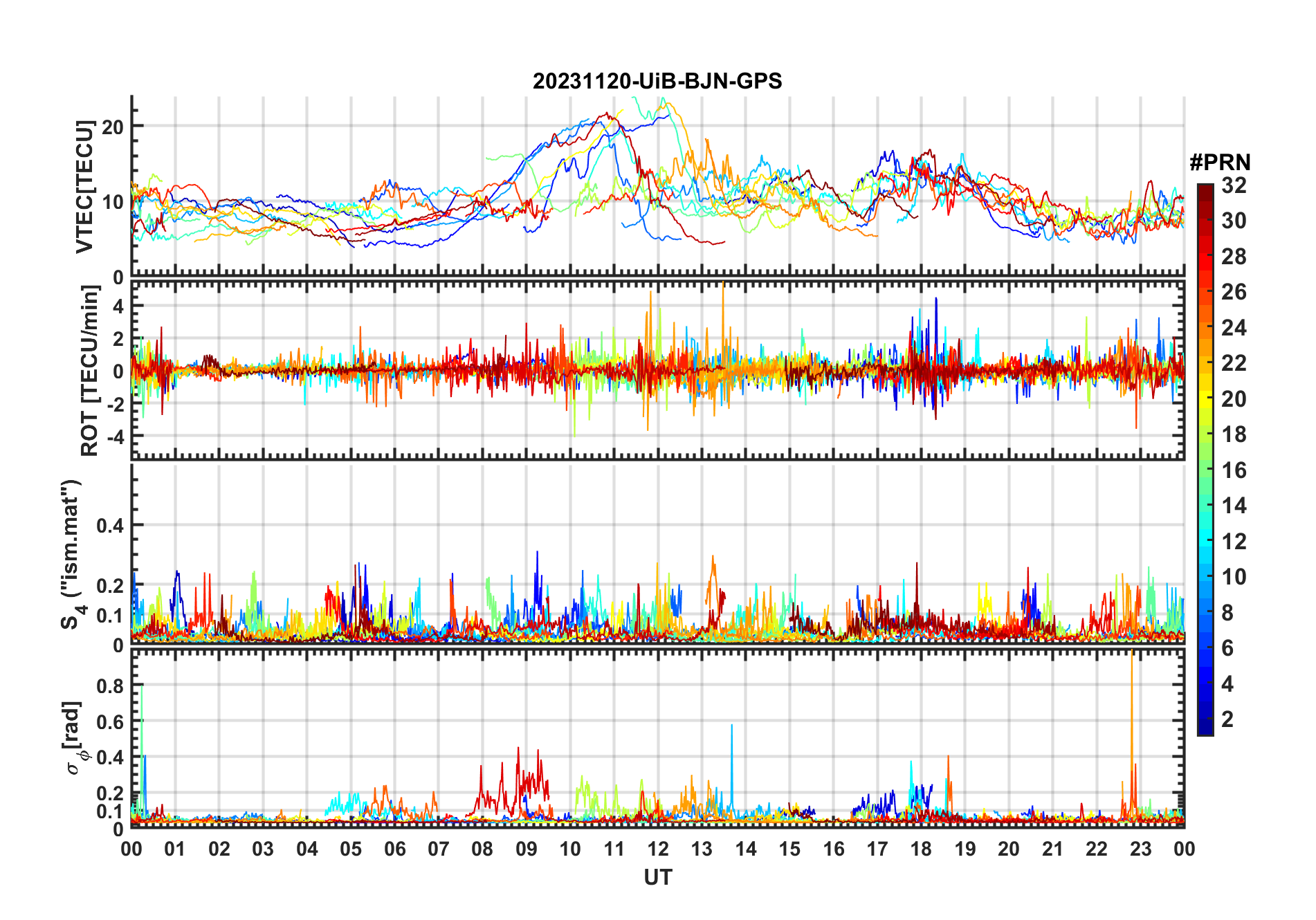Image resolution: width=1316 pixels, height=920 pixels.
Task: Click inside the ROT plot panel
Action: coord(658,371)
